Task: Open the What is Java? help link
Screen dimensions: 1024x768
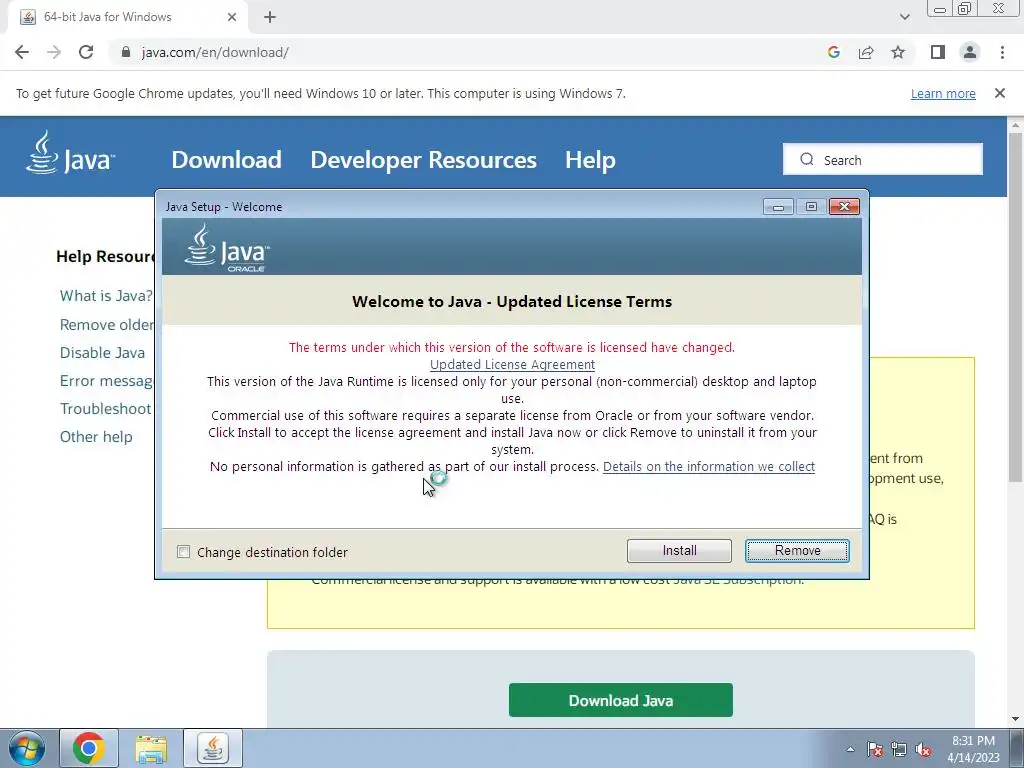Action: [x=106, y=296]
